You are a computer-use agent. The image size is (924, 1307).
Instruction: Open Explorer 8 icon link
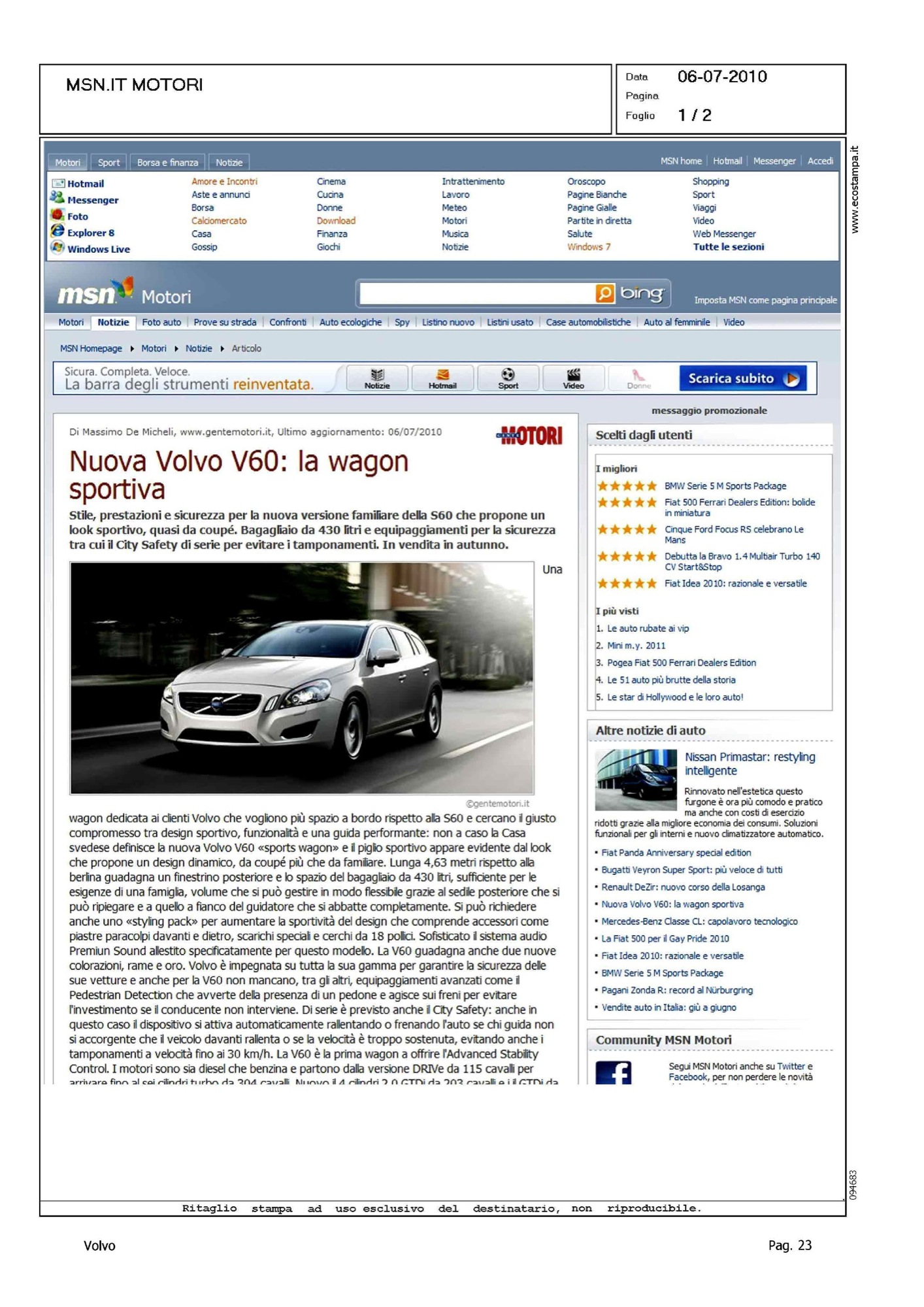58,231
